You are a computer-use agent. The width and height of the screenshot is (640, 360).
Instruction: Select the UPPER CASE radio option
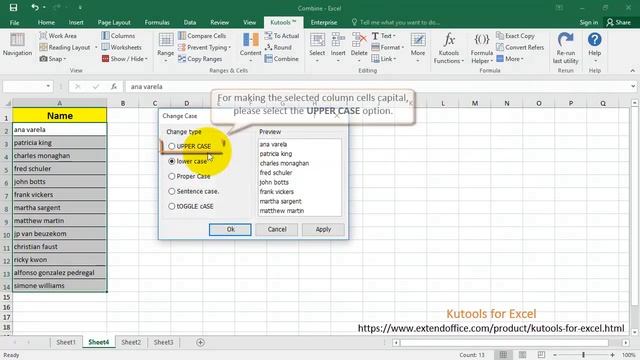click(172, 146)
